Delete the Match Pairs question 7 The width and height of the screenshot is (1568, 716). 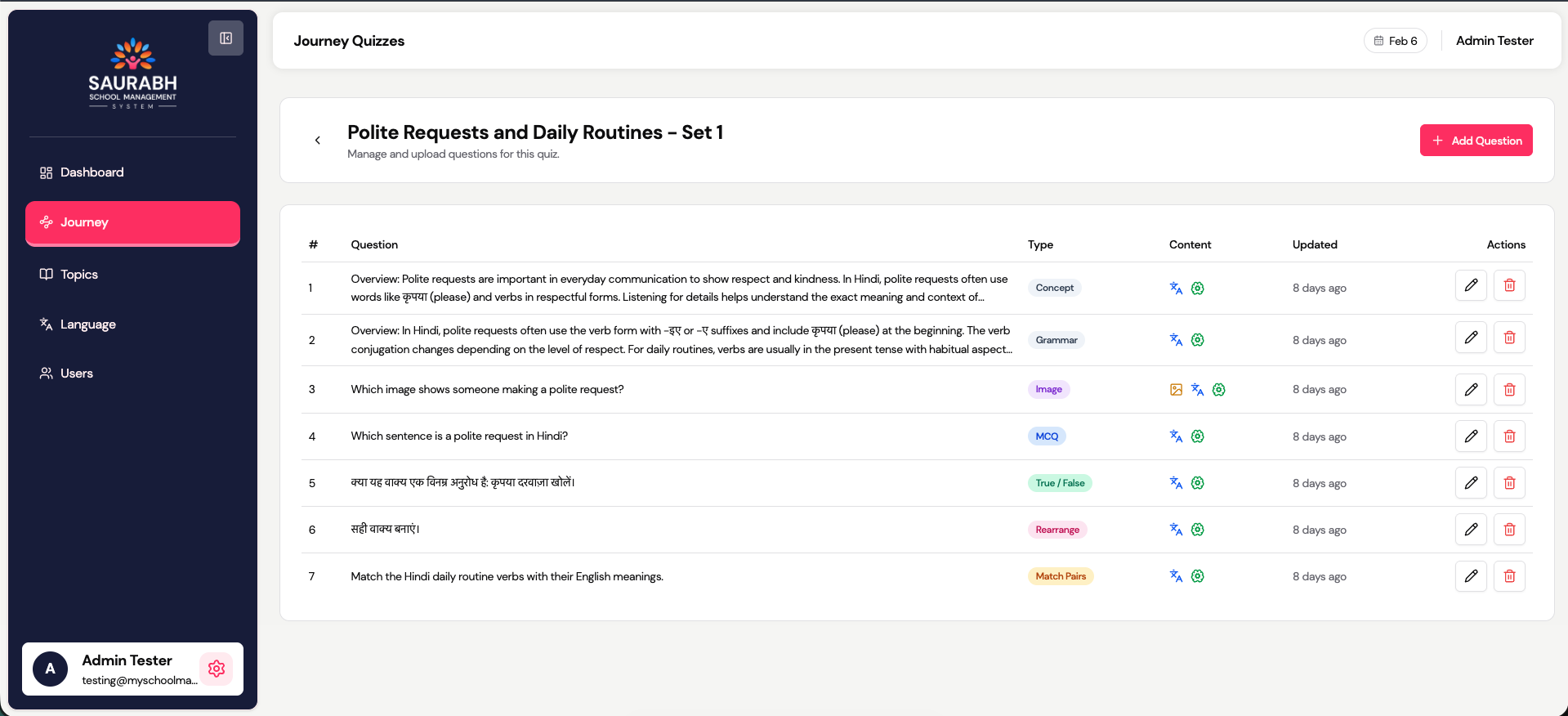(x=1508, y=576)
